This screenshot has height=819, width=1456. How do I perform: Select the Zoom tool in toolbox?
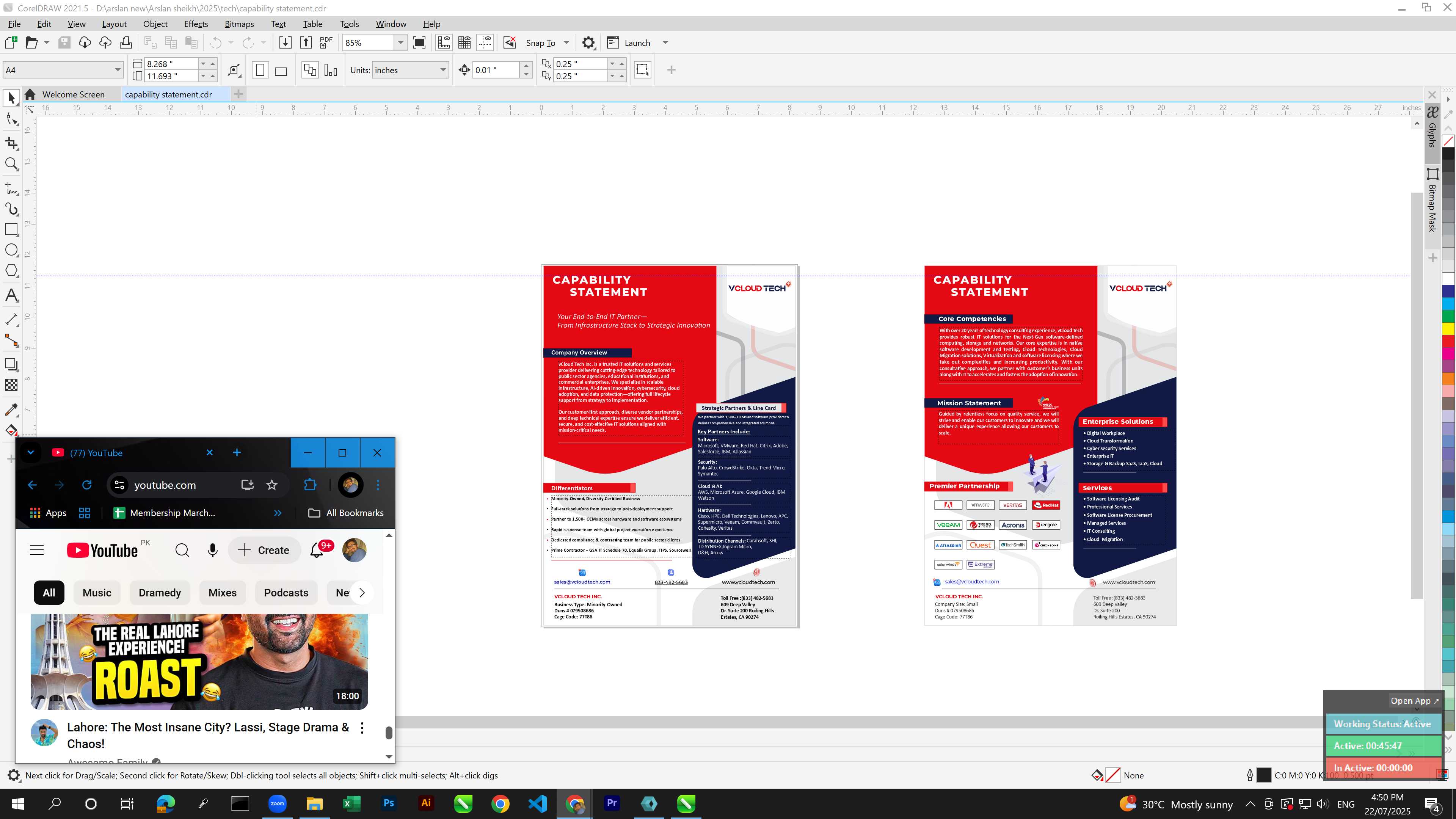tap(11, 165)
